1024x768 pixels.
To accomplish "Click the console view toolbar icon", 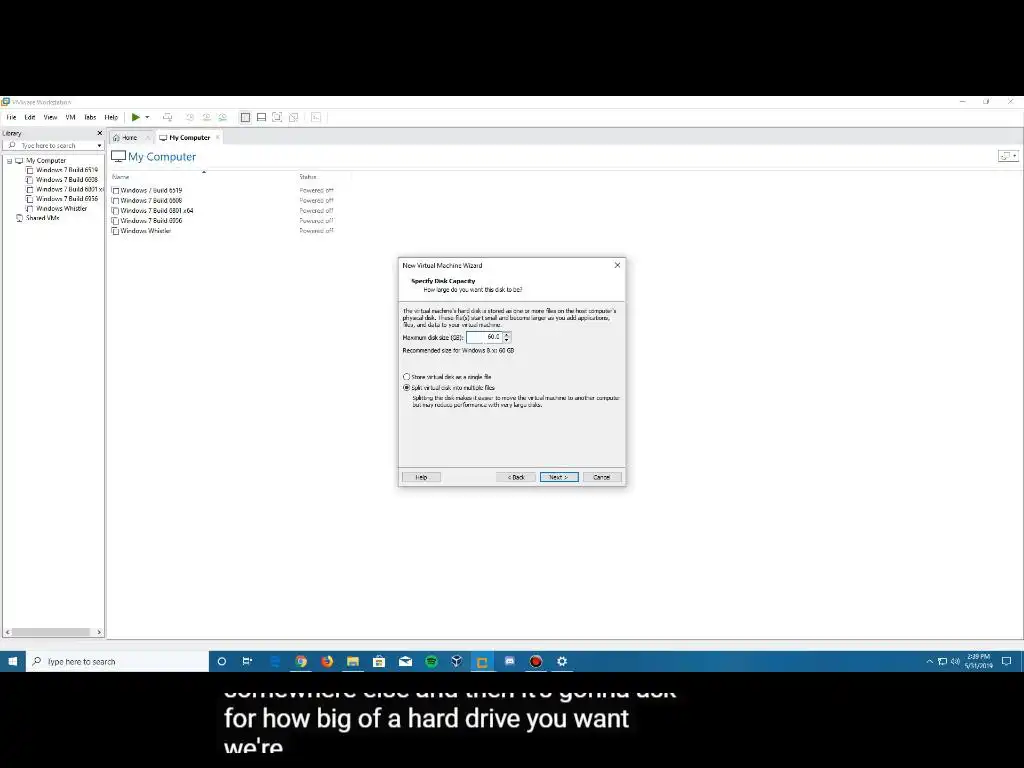I will click(x=316, y=118).
